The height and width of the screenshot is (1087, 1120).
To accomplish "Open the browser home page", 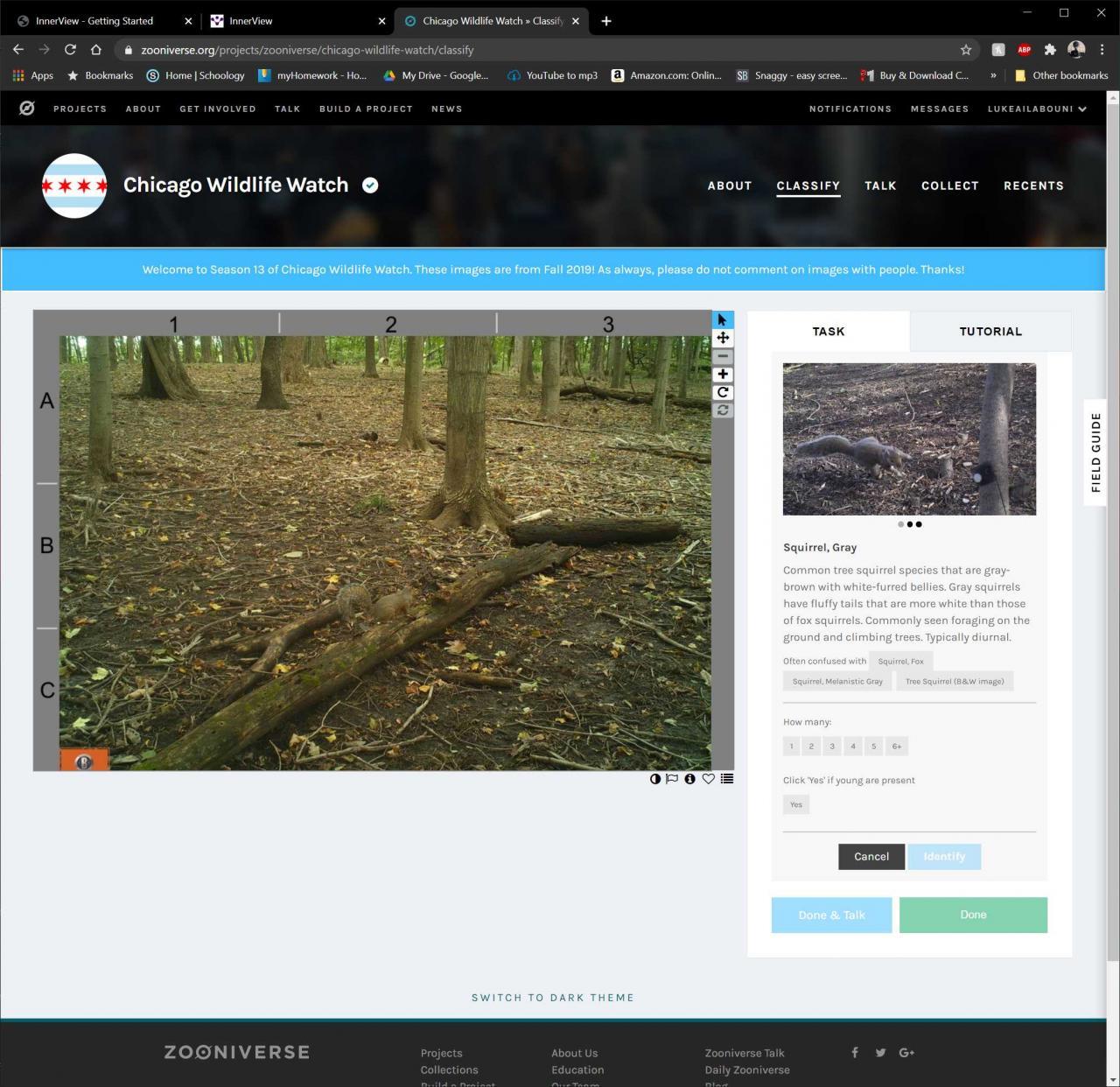I will point(96,50).
